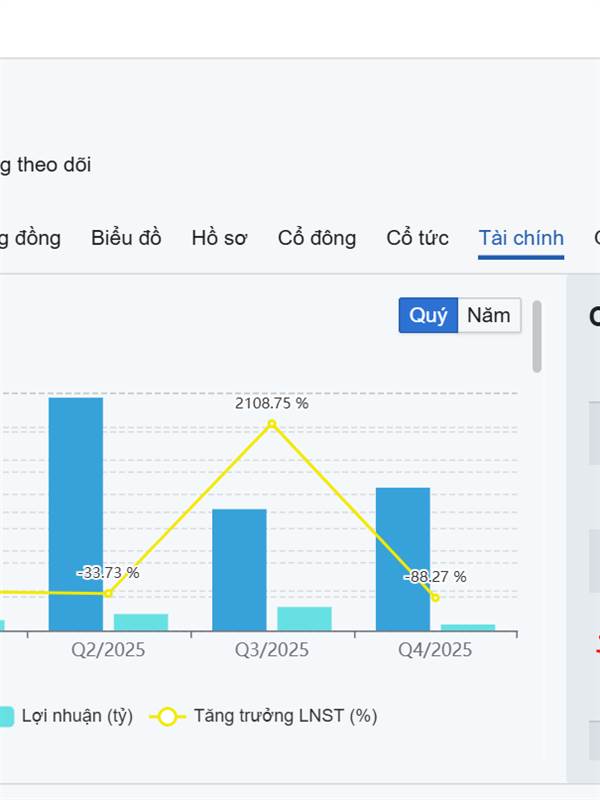Image resolution: width=600 pixels, height=800 pixels.
Task: Toggle the Tăng trưởng LNST (%) legend label
Action: [x=285, y=716]
